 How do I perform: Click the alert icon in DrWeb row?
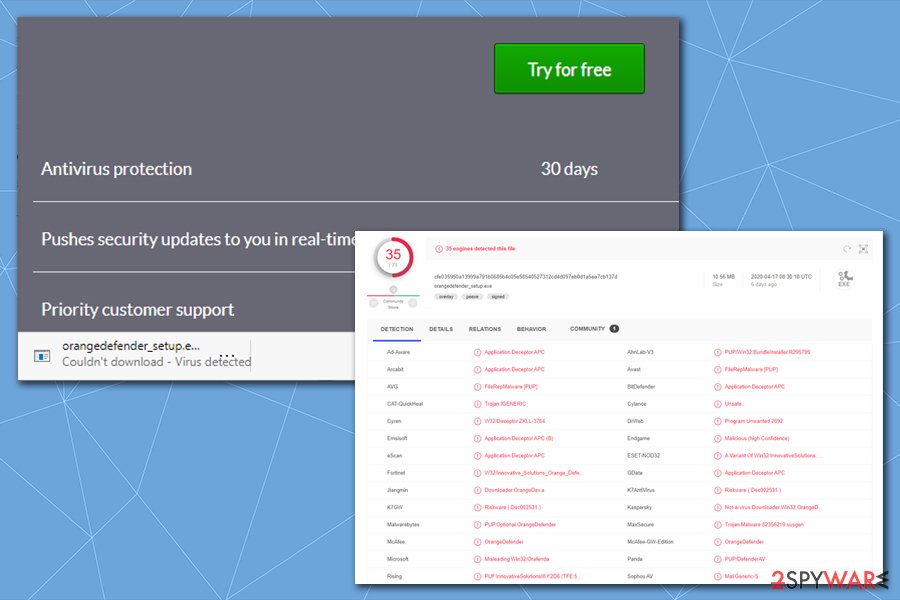coord(717,421)
